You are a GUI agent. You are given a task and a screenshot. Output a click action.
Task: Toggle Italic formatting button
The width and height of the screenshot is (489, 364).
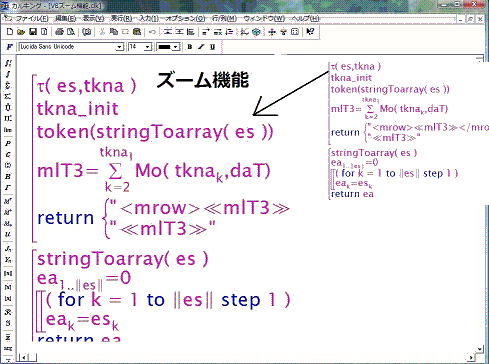(201, 47)
